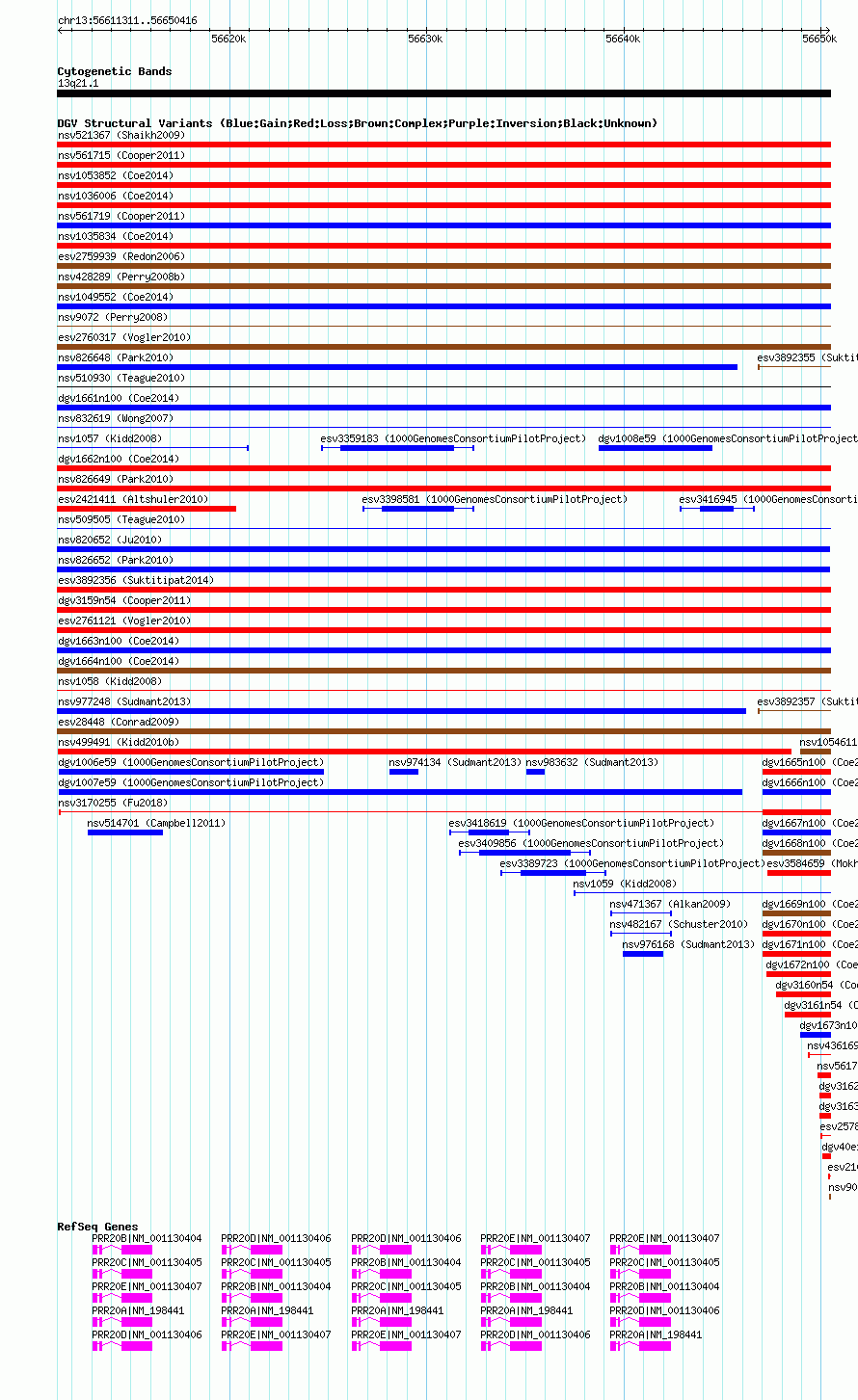Click esv28448 (Conrad2009) label
Image resolution: width=858 pixels, height=1400 pixels.
point(119,722)
